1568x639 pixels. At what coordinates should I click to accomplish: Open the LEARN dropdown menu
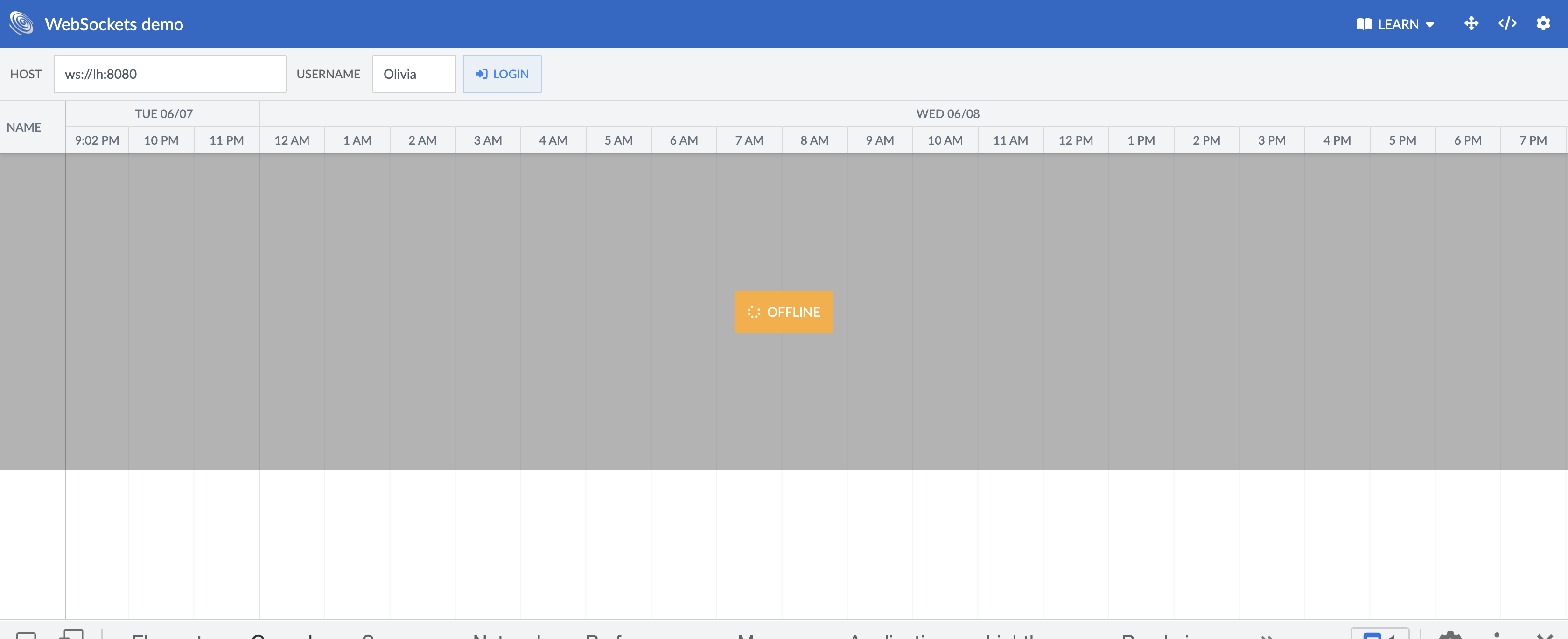tap(1398, 24)
